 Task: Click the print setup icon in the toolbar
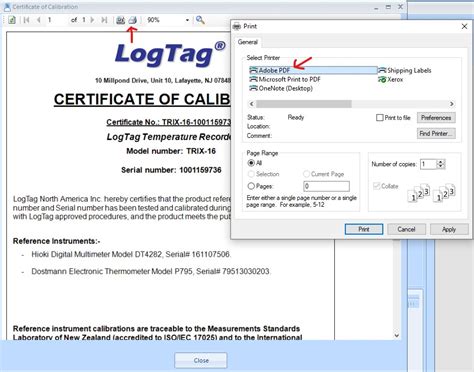[x=120, y=20]
